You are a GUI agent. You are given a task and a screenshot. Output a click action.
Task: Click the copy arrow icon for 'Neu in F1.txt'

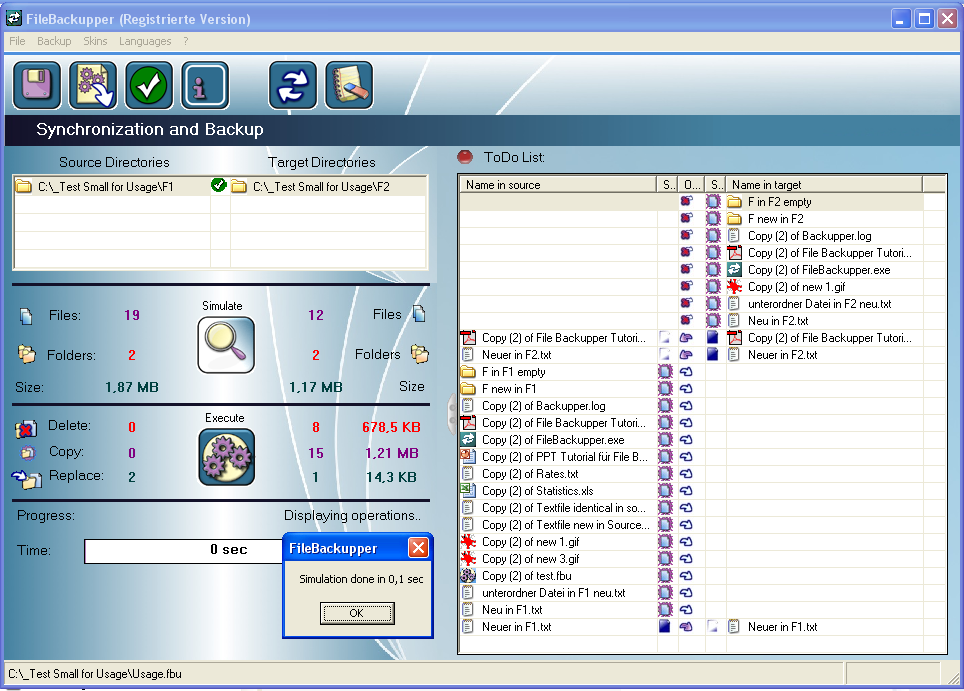[x=687, y=610]
